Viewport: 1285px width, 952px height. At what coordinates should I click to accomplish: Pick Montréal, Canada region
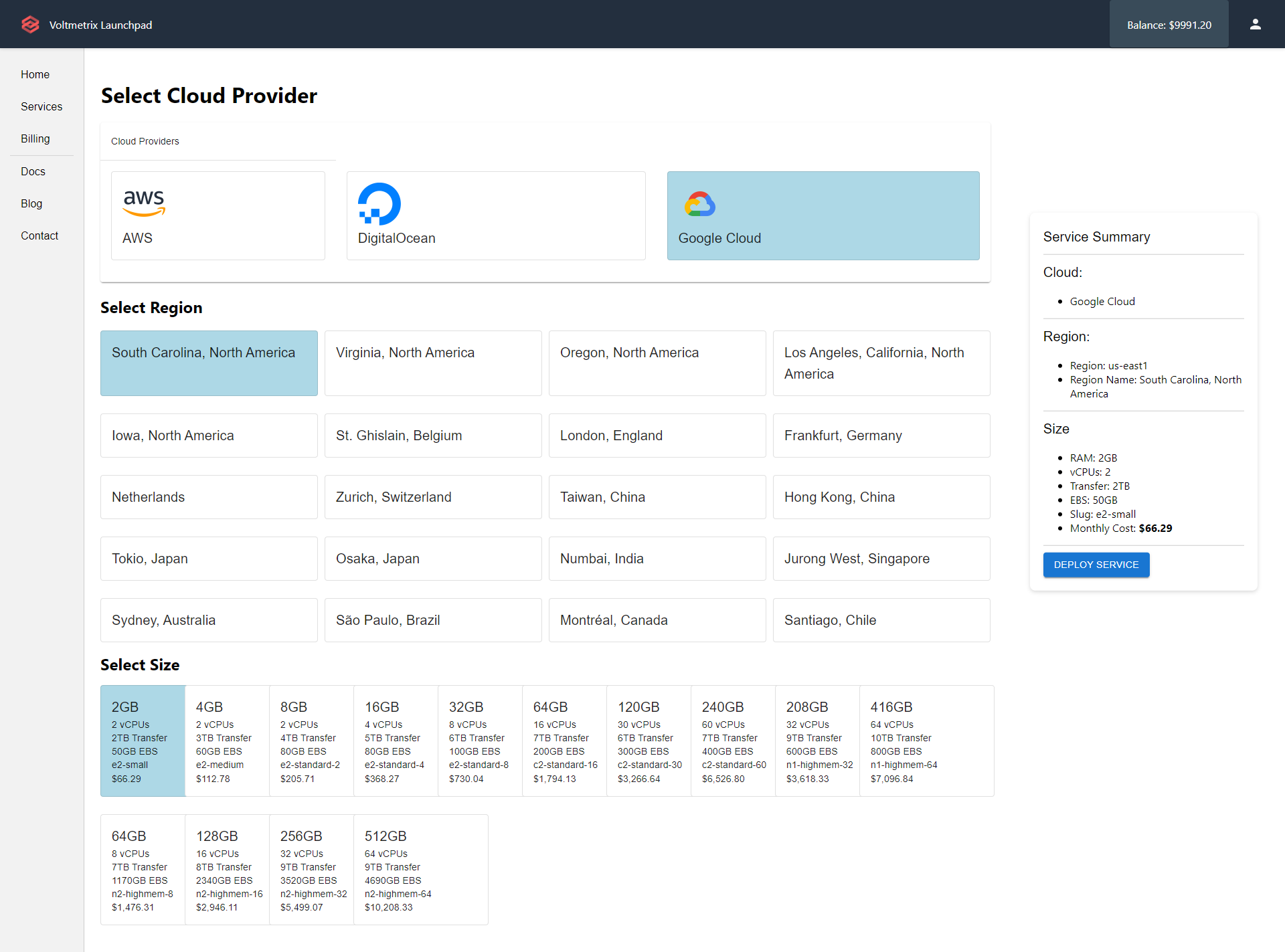click(657, 620)
